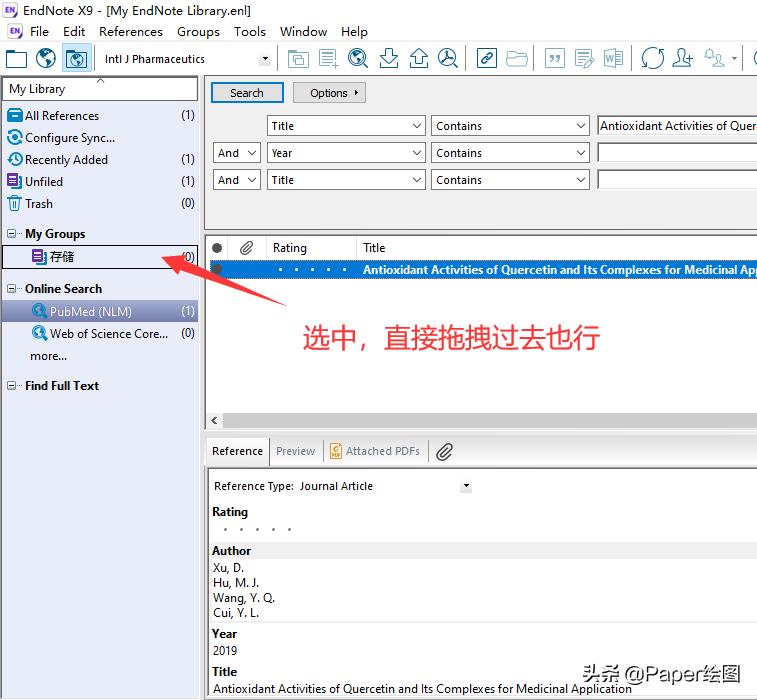Image resolution: width=757 pixels, height=700 pixels.
Task: Open the Year search field dropdown
Action: (346, 153)
